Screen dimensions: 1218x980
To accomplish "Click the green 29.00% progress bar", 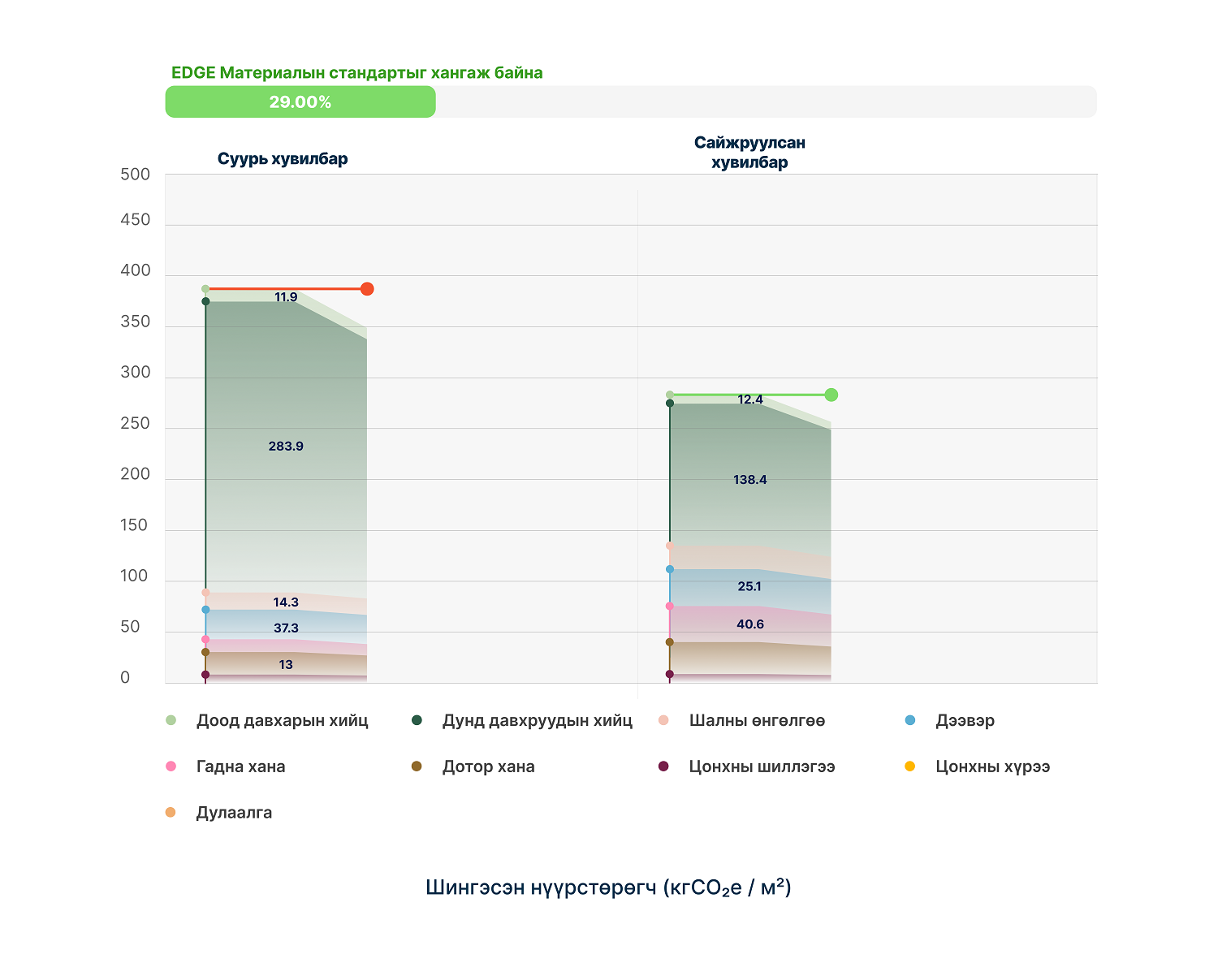I will click(x=300, y=102).
